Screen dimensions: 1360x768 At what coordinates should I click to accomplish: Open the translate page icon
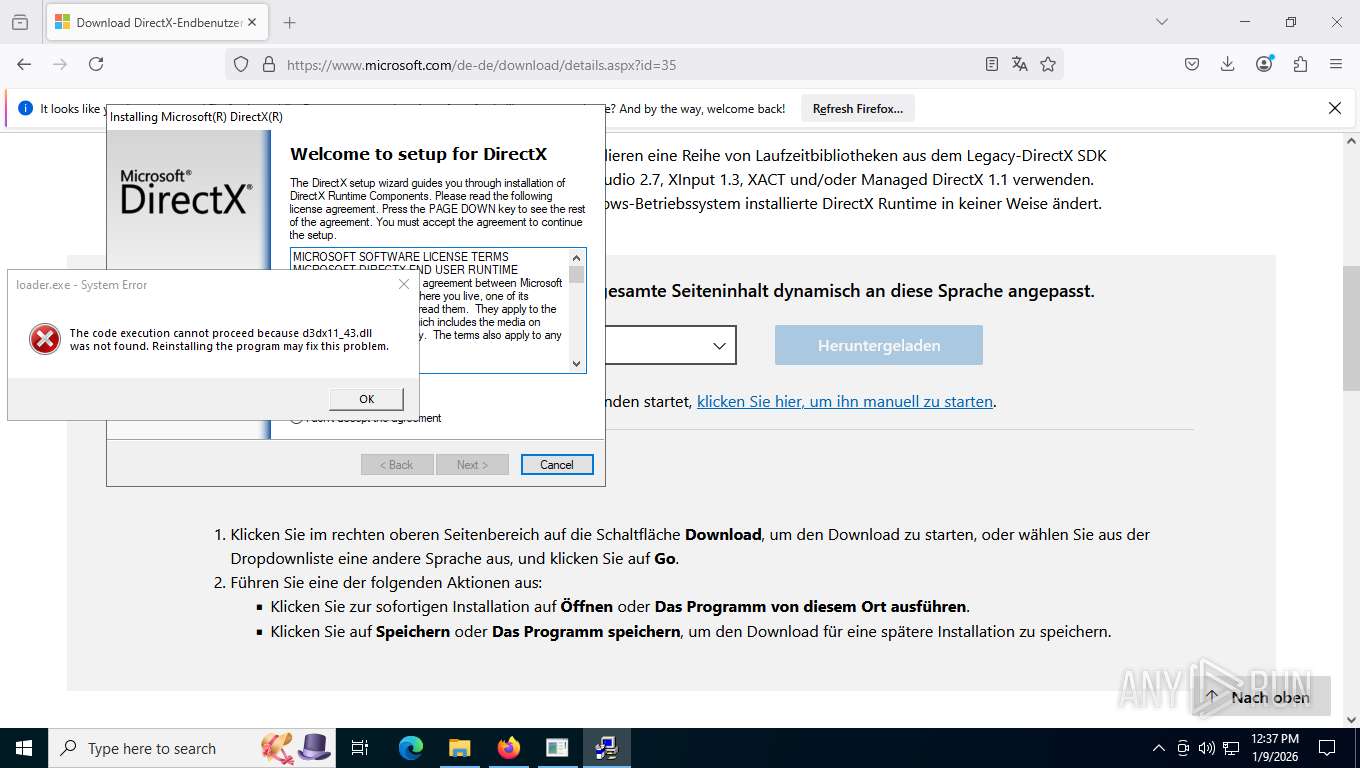(x=1019, y=64)
